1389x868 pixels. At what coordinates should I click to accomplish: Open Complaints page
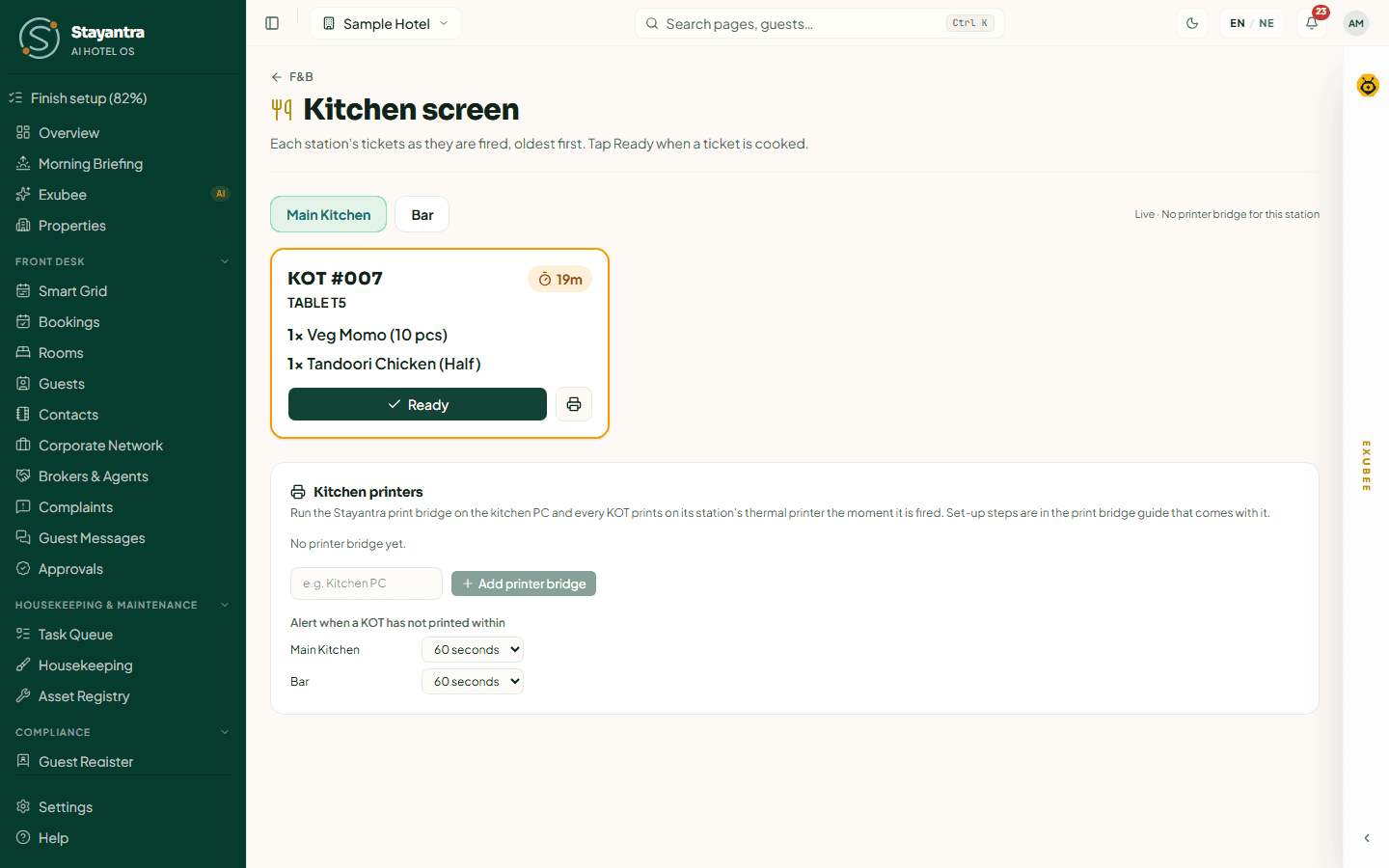pos(123,507)
